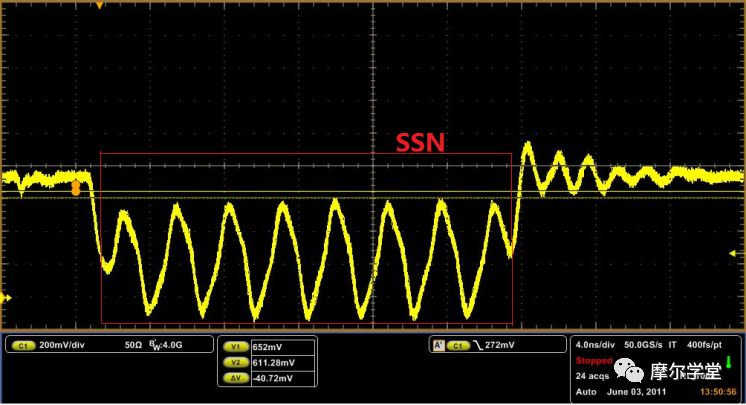The image size is (746, 405).
Task: Click the 611.28mV cursor V2 value
Action: (x=274, y=363)
